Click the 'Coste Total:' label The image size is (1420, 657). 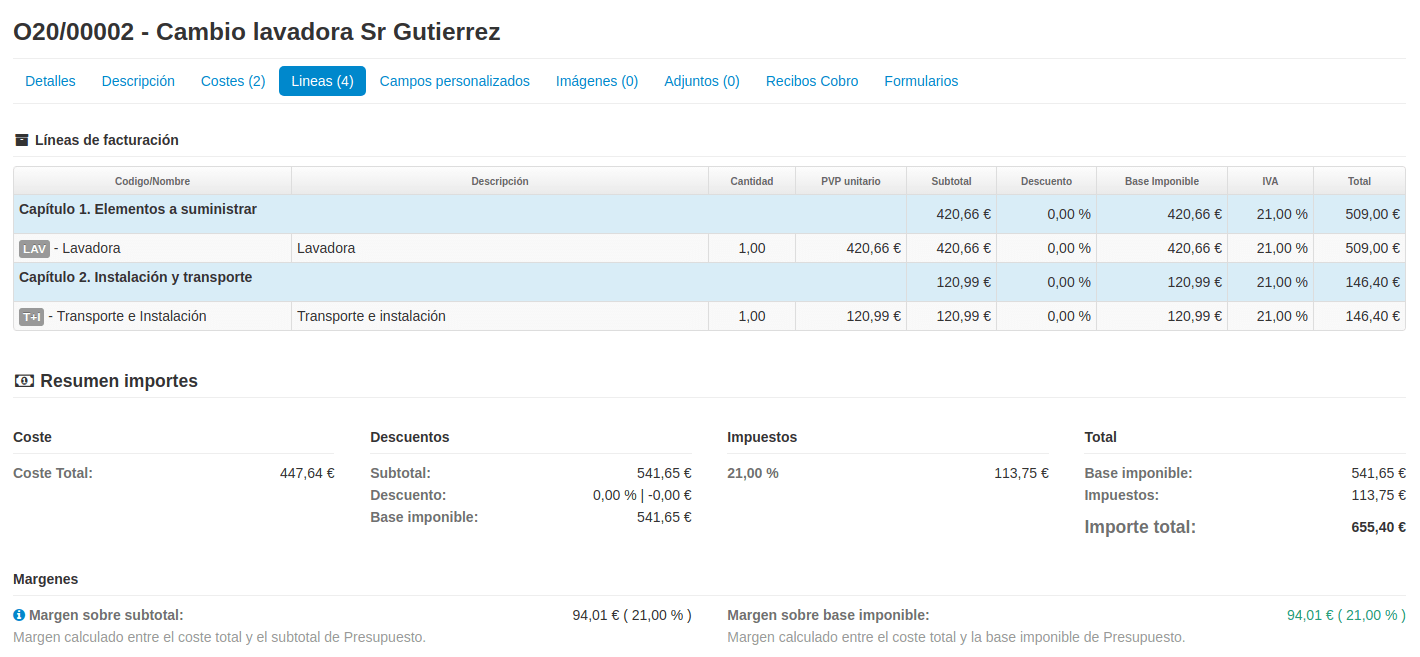[53, 473]
